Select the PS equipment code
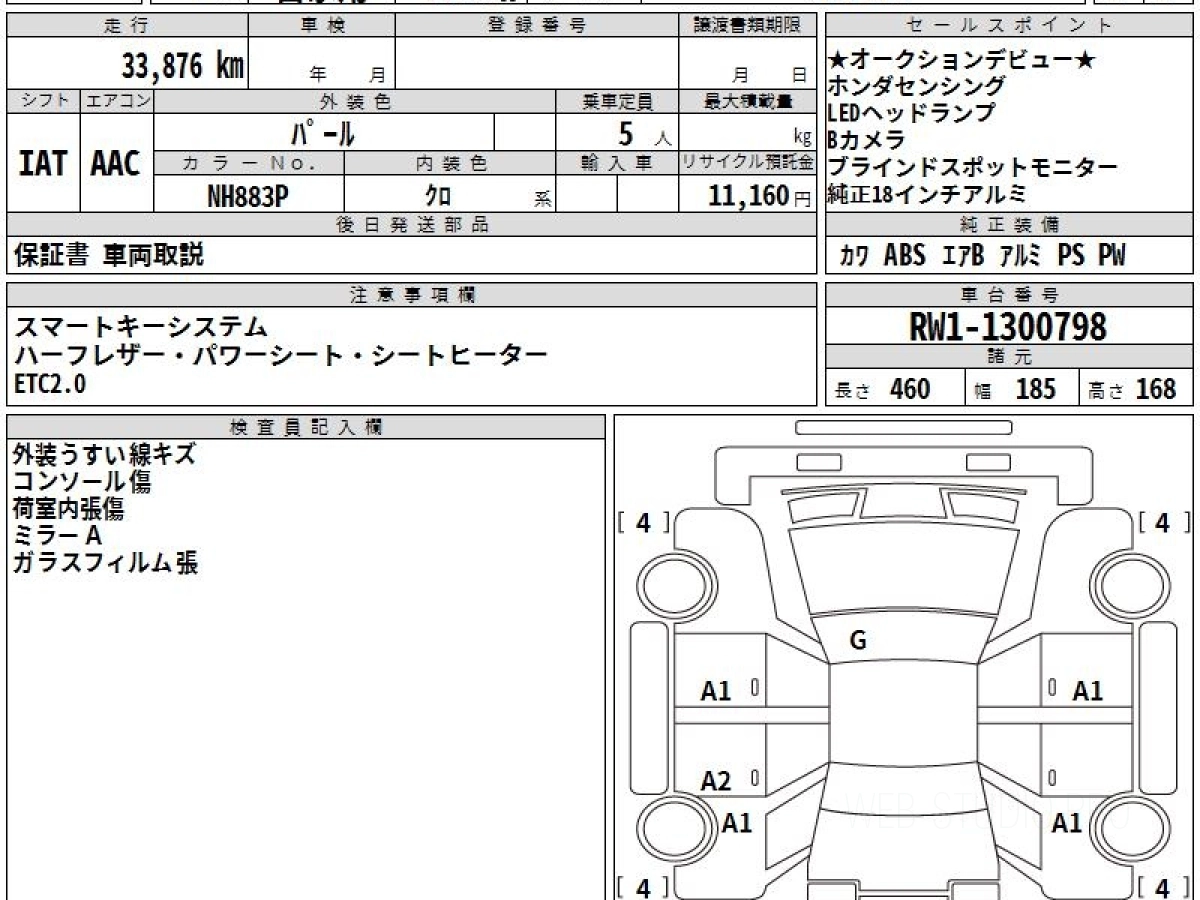Image resolution: width=1200 pixels, height=900 pixels. 1071,256
